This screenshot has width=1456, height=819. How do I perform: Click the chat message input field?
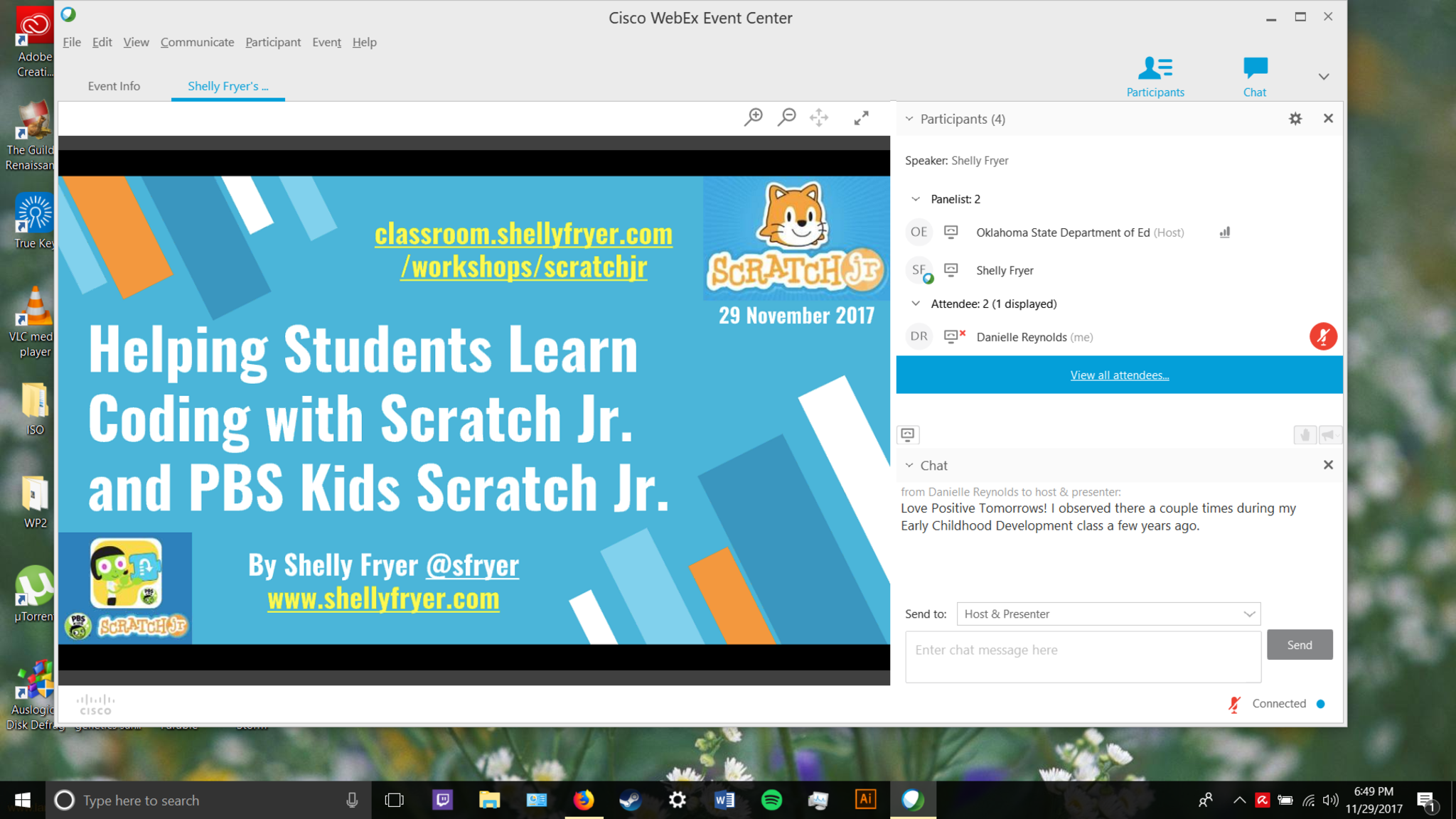click(x=1083, y=656)
